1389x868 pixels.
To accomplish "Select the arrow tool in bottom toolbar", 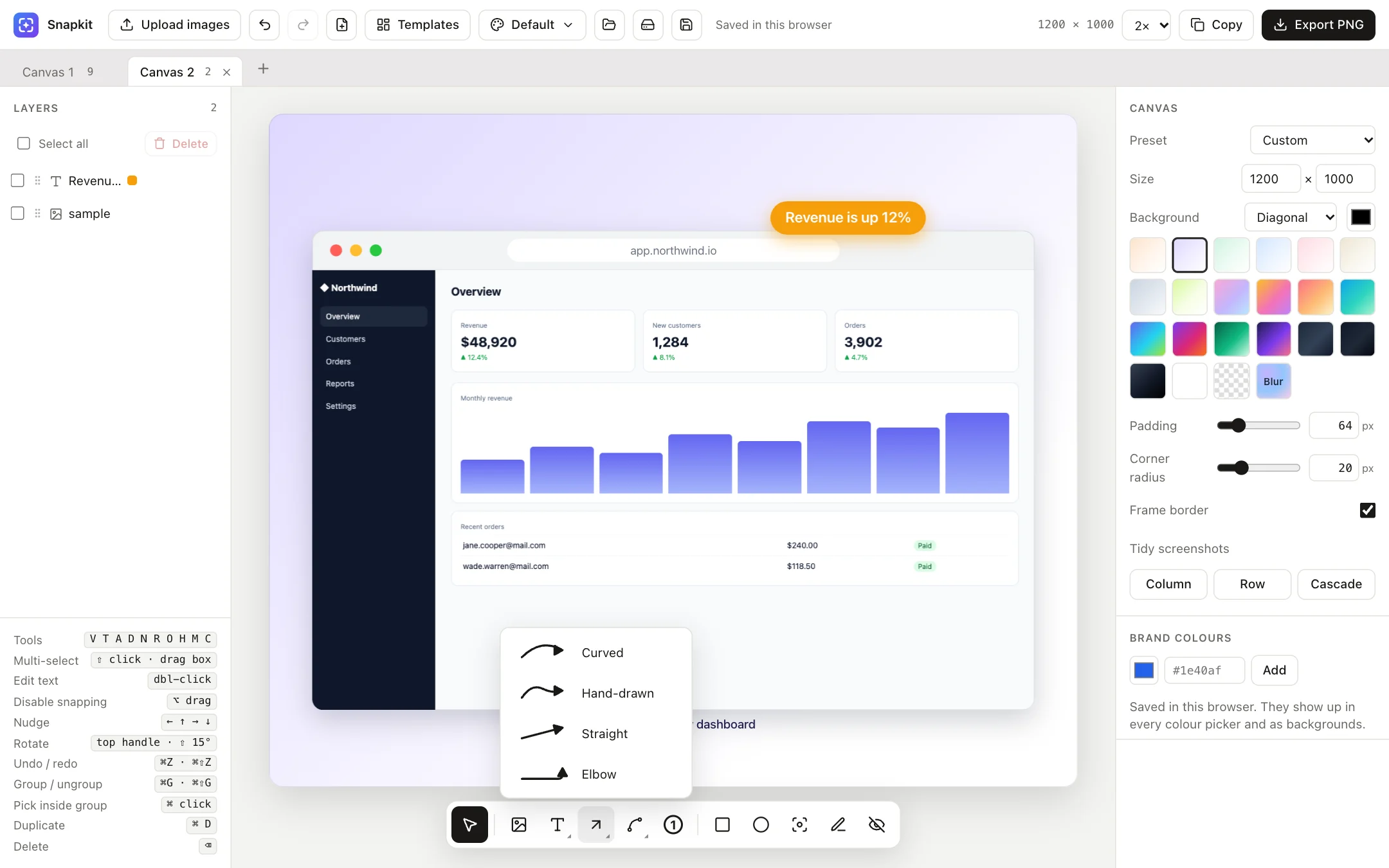I will click(596, 824).
